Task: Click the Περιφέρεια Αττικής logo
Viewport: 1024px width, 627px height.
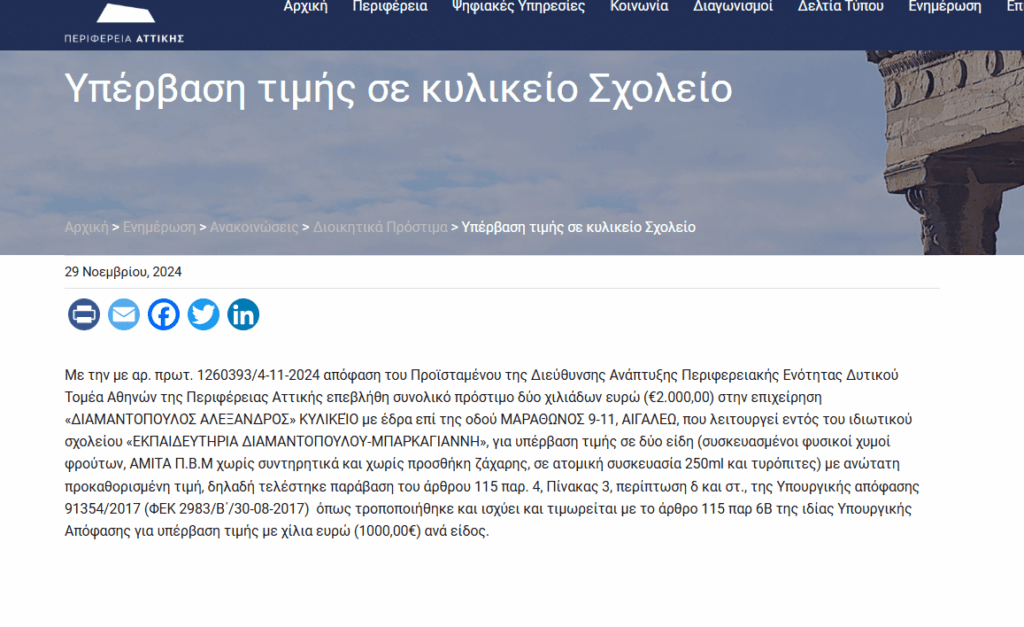Action: point(124,23)
